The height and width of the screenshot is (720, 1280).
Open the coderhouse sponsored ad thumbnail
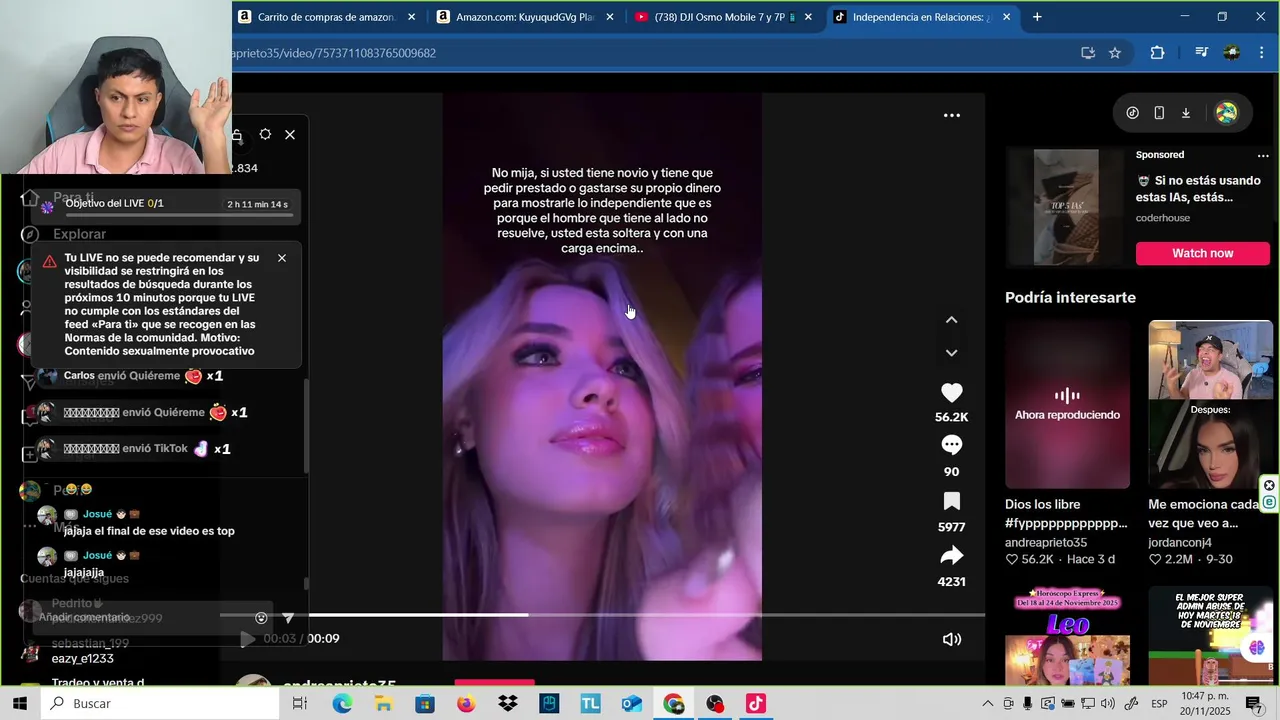(1066, 208)
